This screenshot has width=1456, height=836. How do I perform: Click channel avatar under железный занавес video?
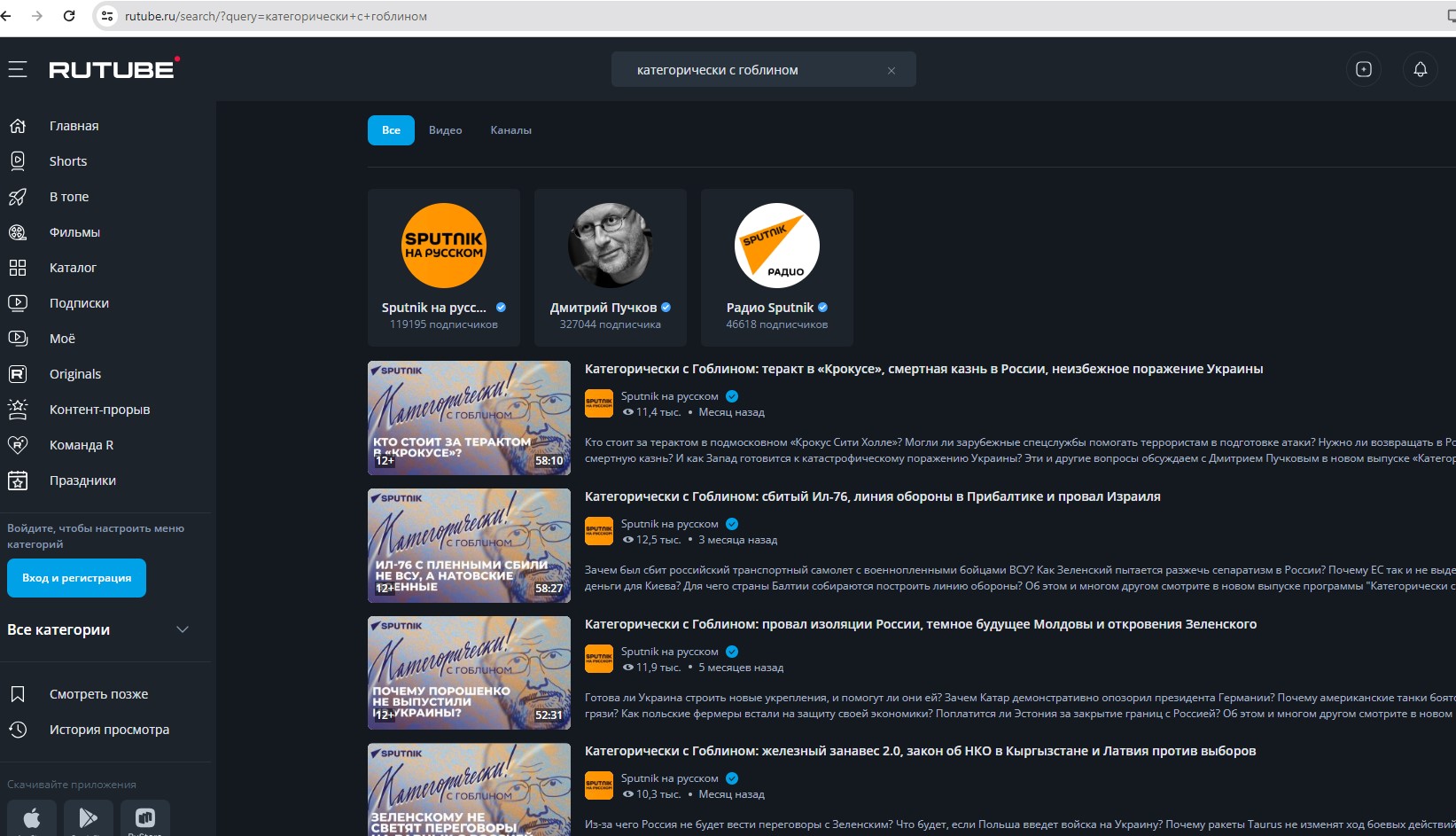(599, 785)
